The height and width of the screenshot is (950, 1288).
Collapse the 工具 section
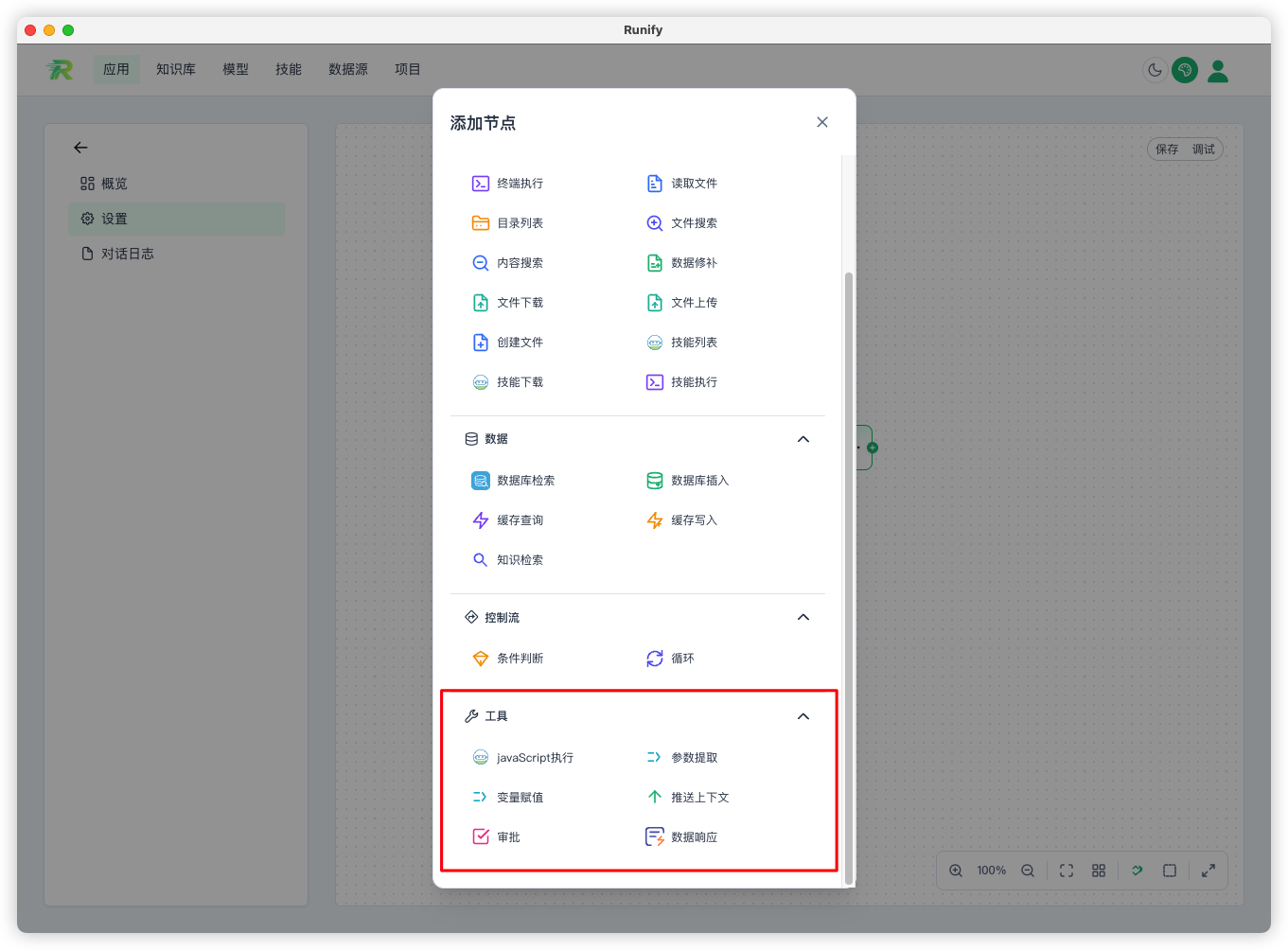pos(803,716)
